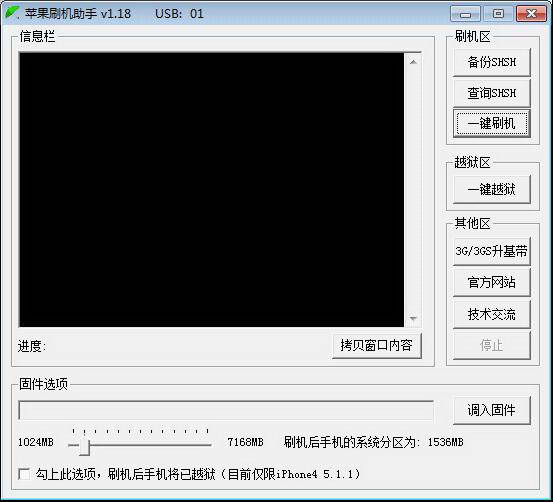Start flashing with 一键刷机 button
Screen dimensions: 553x502
[x=492, y=123]
